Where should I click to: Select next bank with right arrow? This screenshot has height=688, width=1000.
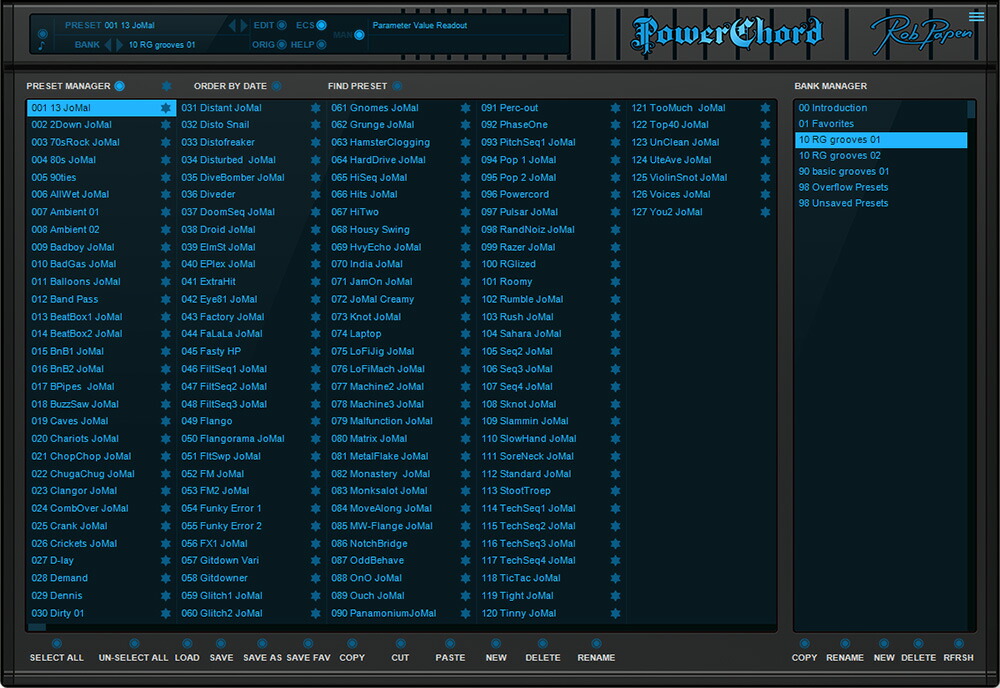point(119,45)
